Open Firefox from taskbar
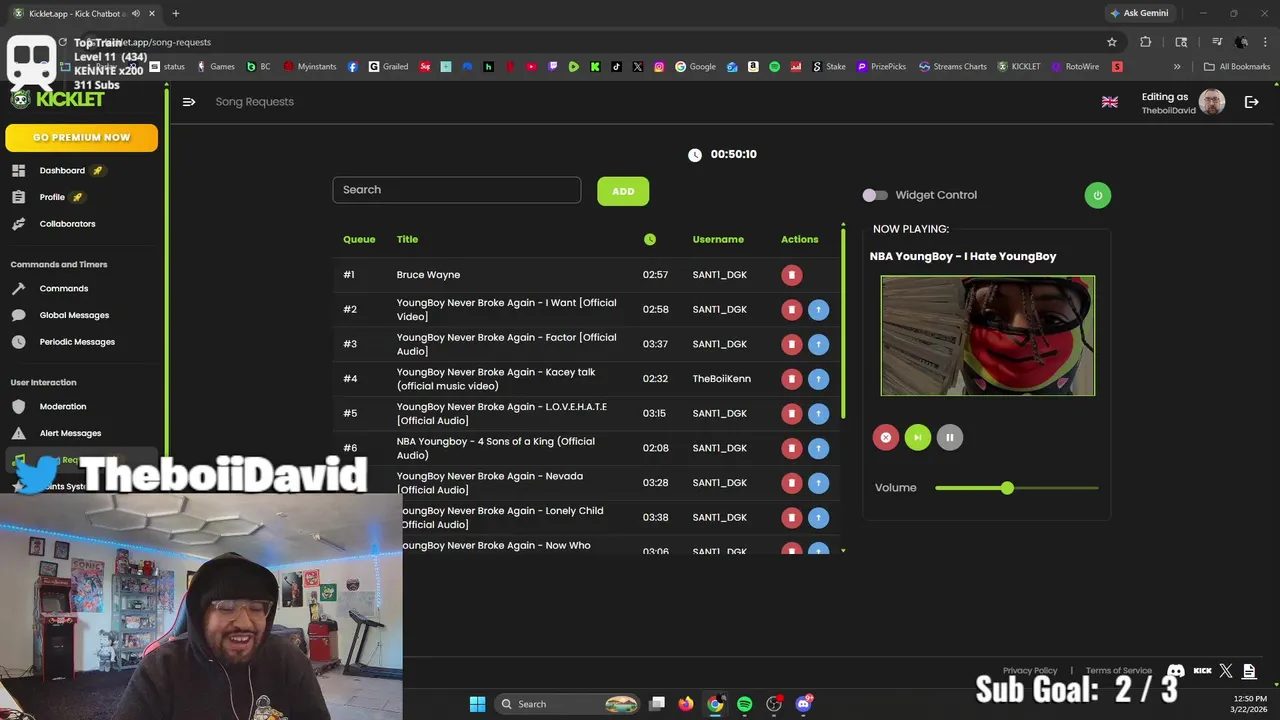The image size is (1280, 720). tap(685, 704)
